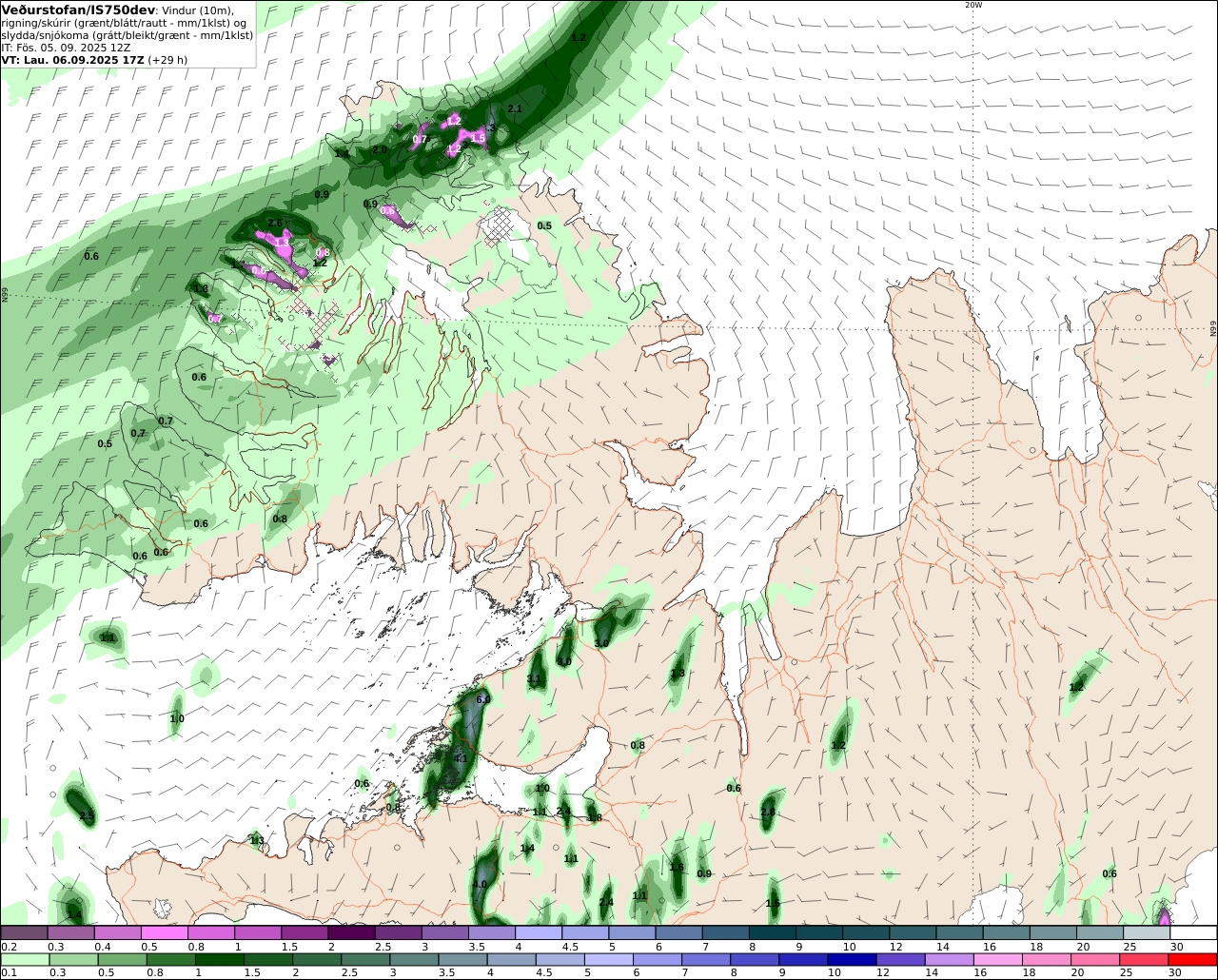
Task: Click the bright red 30 swatch in the bottom legend row
Action: click(x=1191, y=960)
